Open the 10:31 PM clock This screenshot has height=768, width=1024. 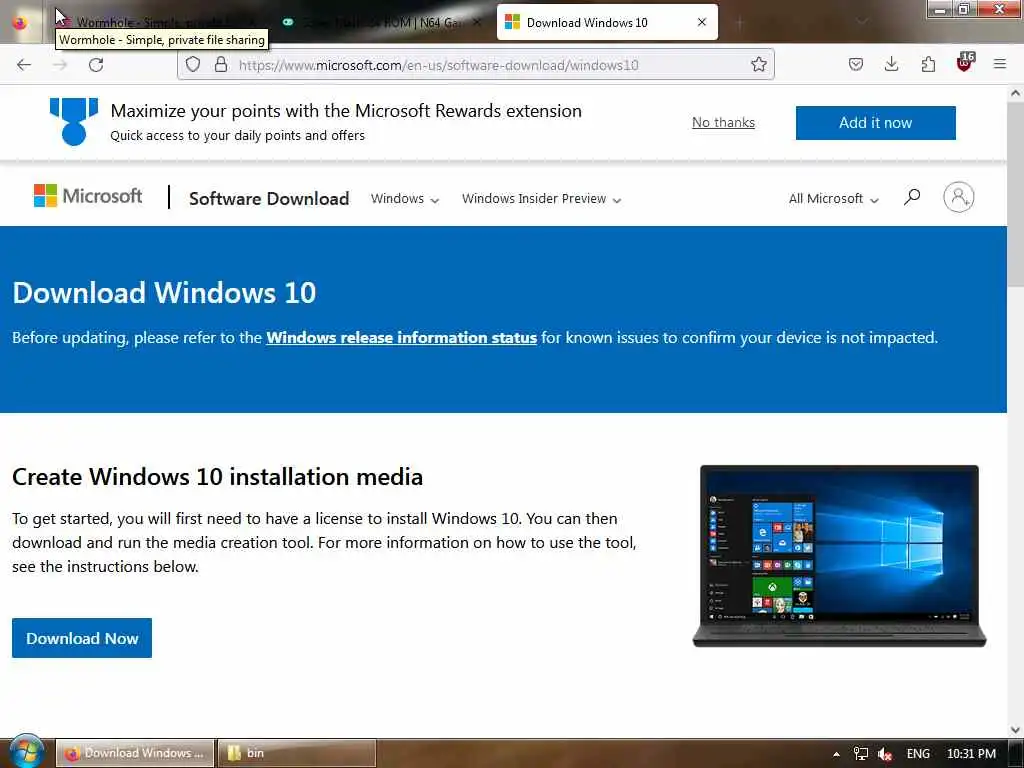coord(971,754)
